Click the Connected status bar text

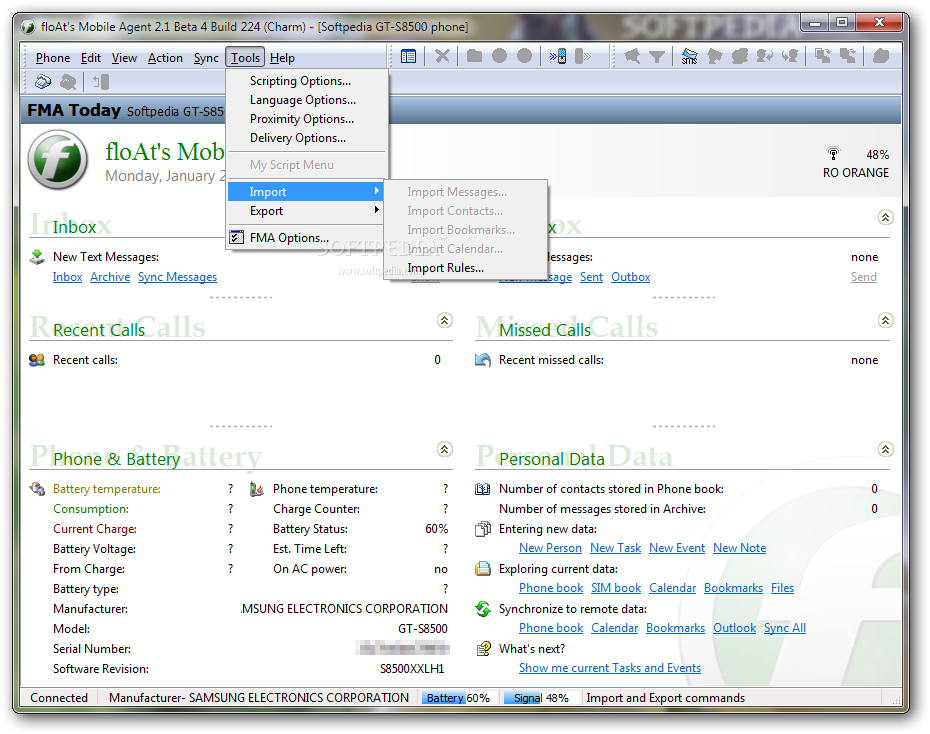pyautogui.click(x=59, y=698)
